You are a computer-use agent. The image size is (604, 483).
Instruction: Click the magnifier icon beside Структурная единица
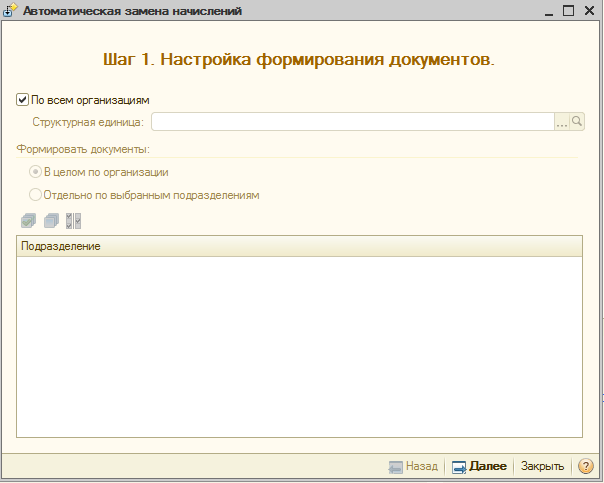(x=577, y=122)
